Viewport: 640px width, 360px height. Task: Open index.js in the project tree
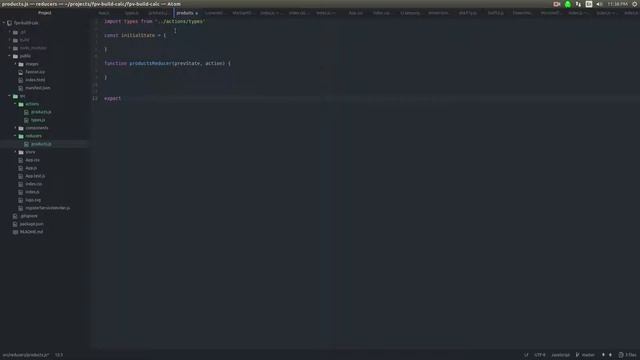coord(32,192)
